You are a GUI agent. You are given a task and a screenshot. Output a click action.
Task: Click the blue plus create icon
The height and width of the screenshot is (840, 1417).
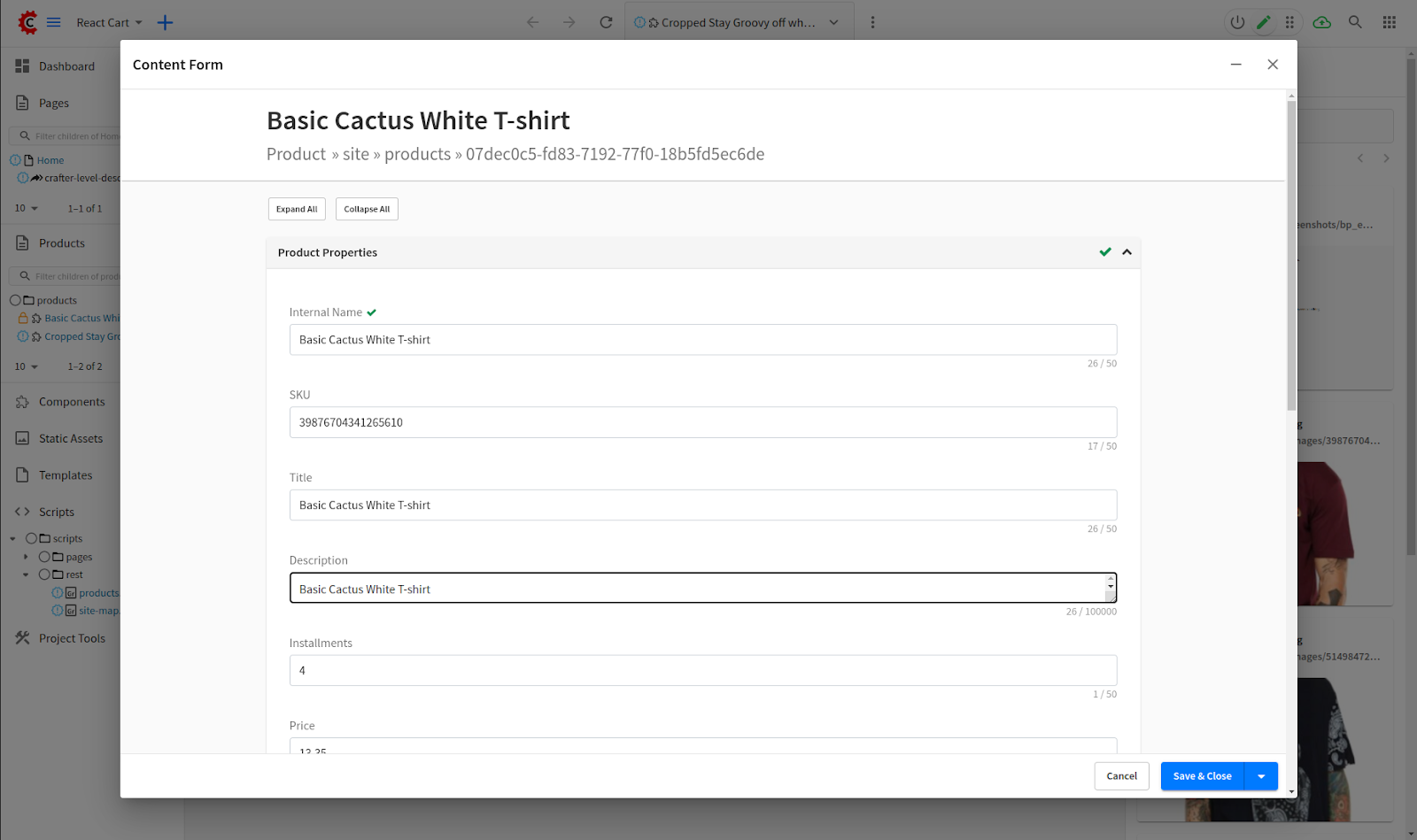point(165,22)
